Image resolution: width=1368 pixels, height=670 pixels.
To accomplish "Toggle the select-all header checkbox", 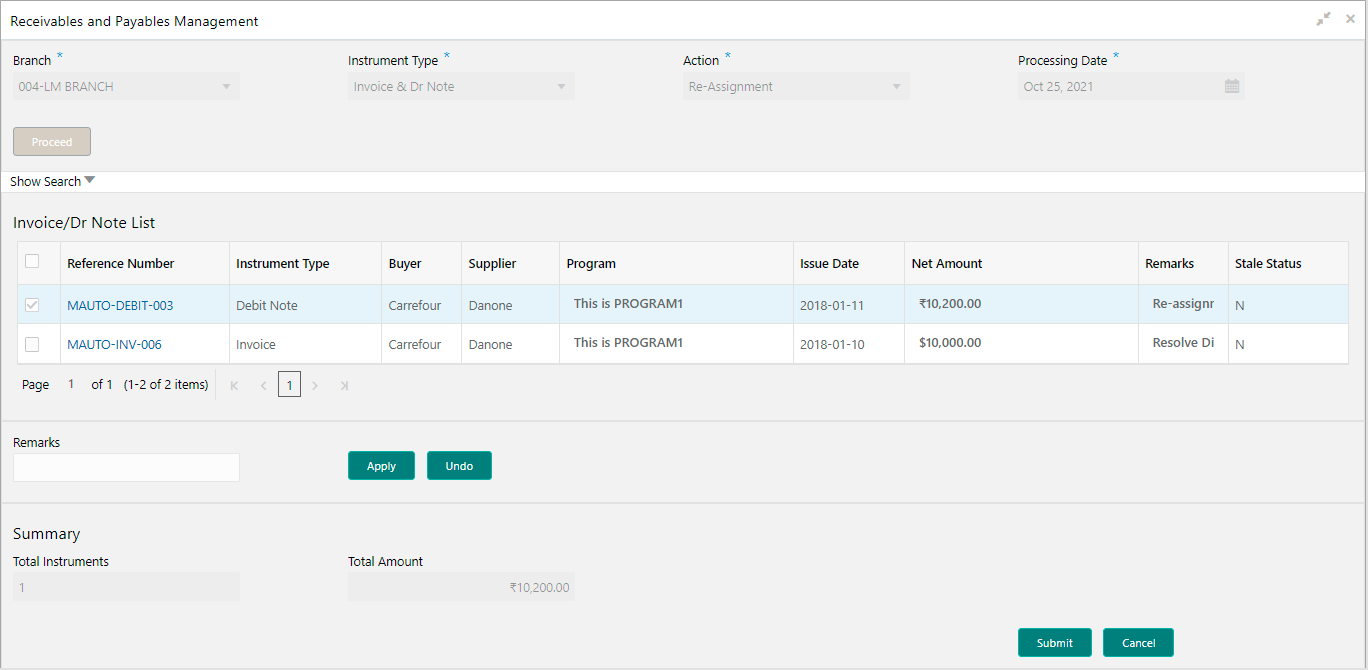I will pyautogui.click(x=32, y=262).
